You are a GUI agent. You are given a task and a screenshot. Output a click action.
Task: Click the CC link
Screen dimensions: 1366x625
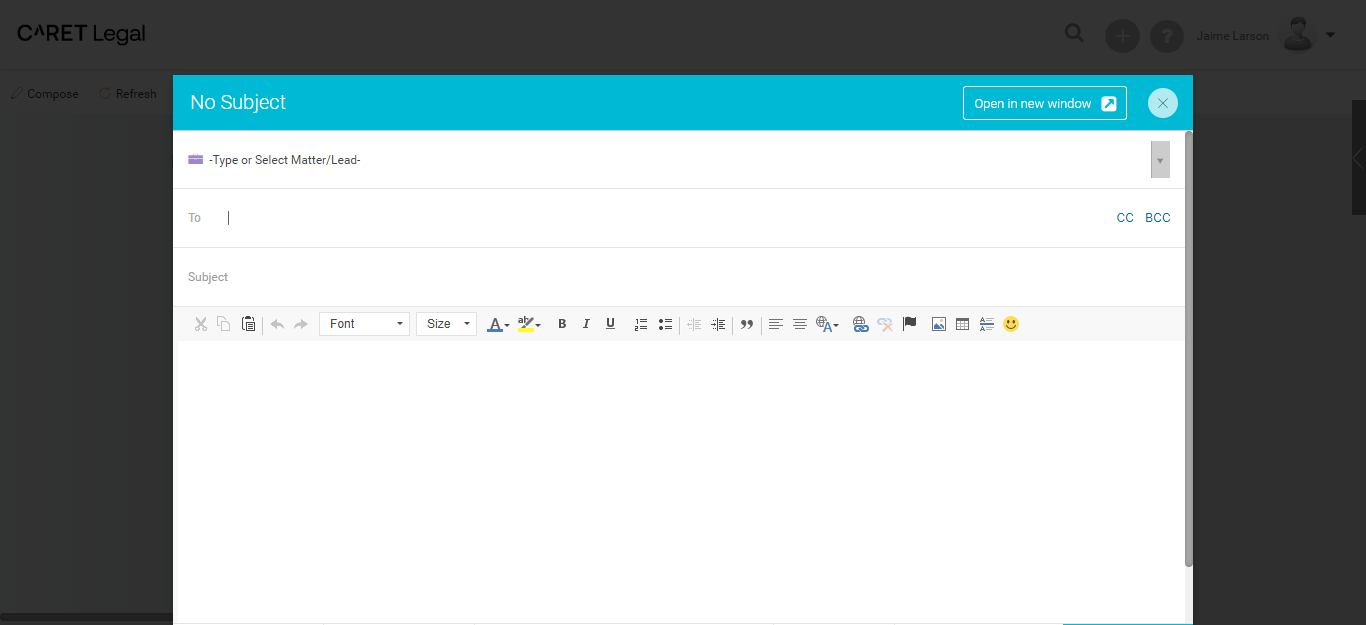[1125, 218]
